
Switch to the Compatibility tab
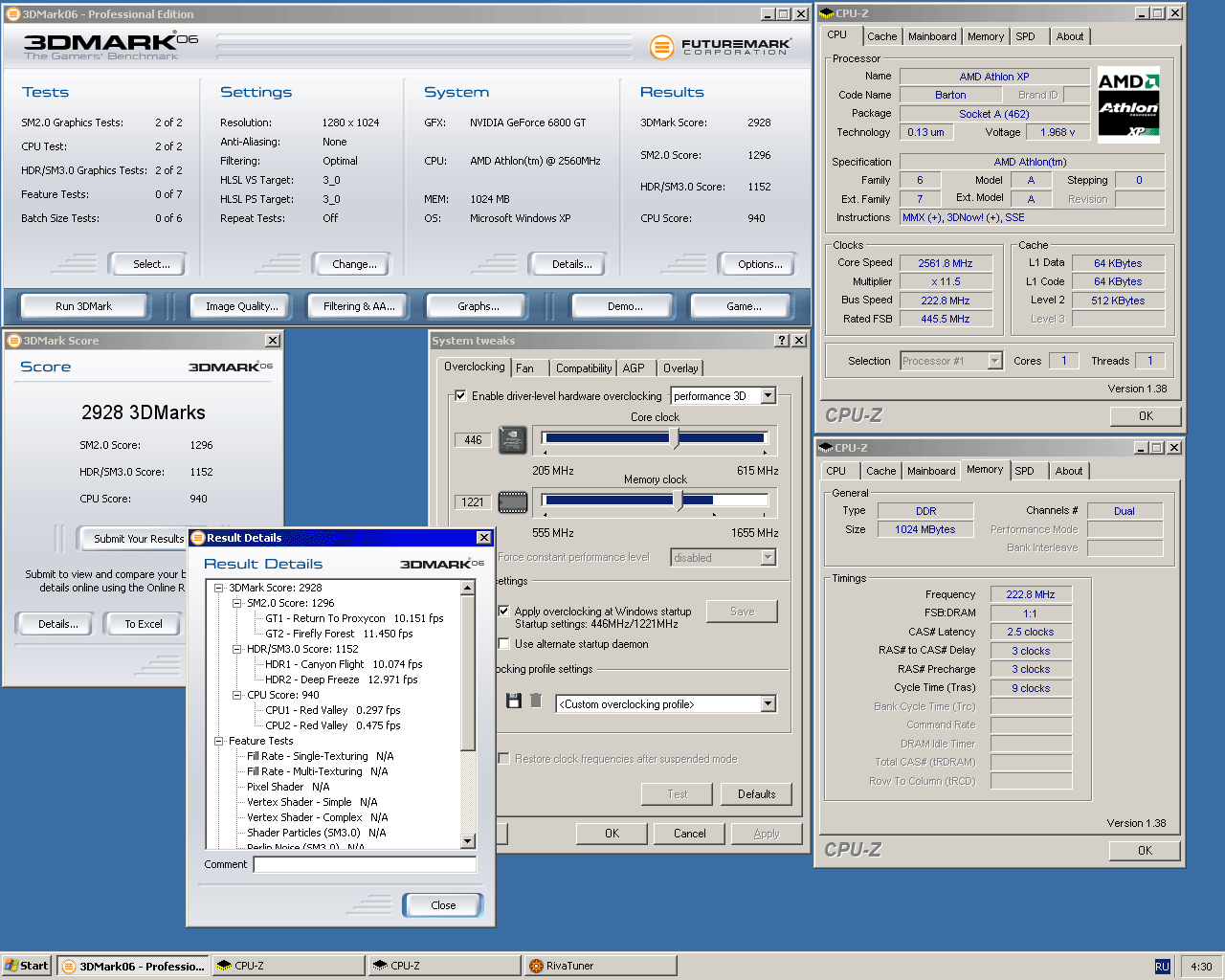584,368
